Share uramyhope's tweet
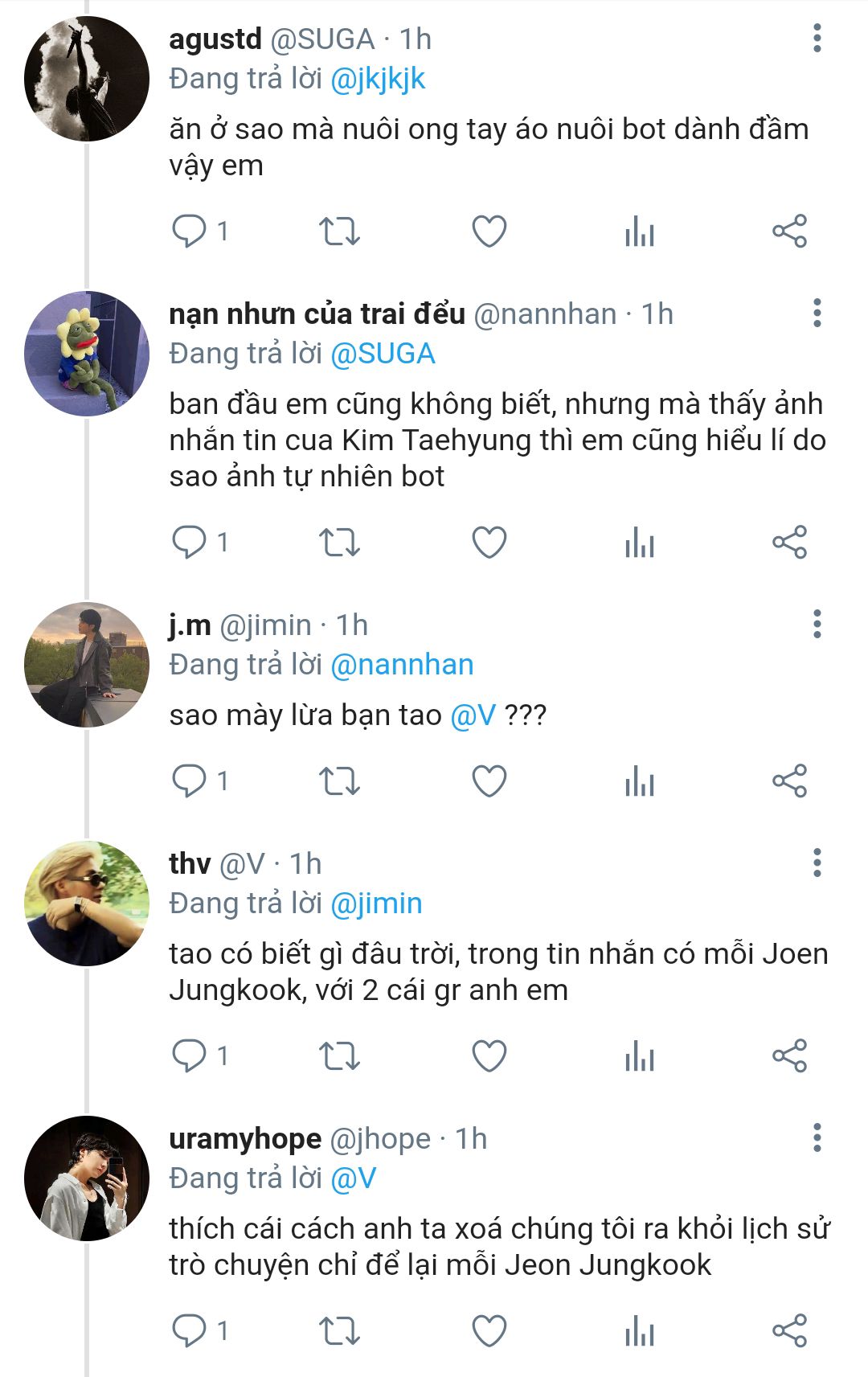 click(x=789, y=1331)
